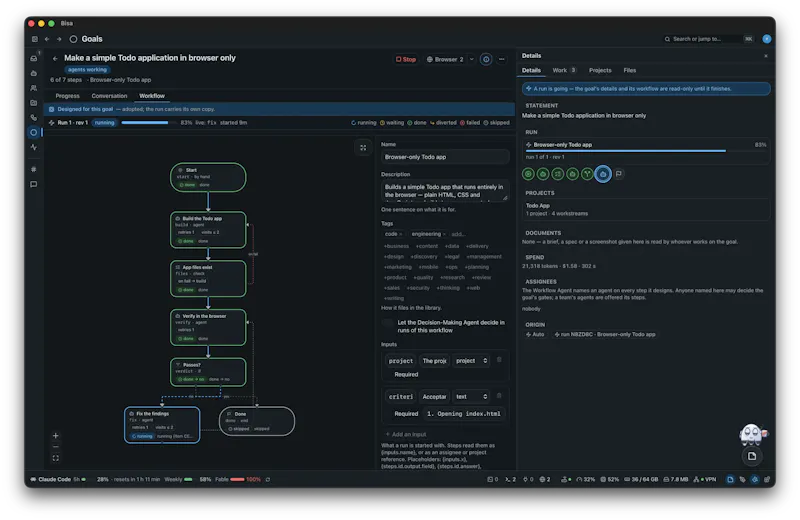Toggle the sidebar panel icon next to Goals

[x=35, y=39]
